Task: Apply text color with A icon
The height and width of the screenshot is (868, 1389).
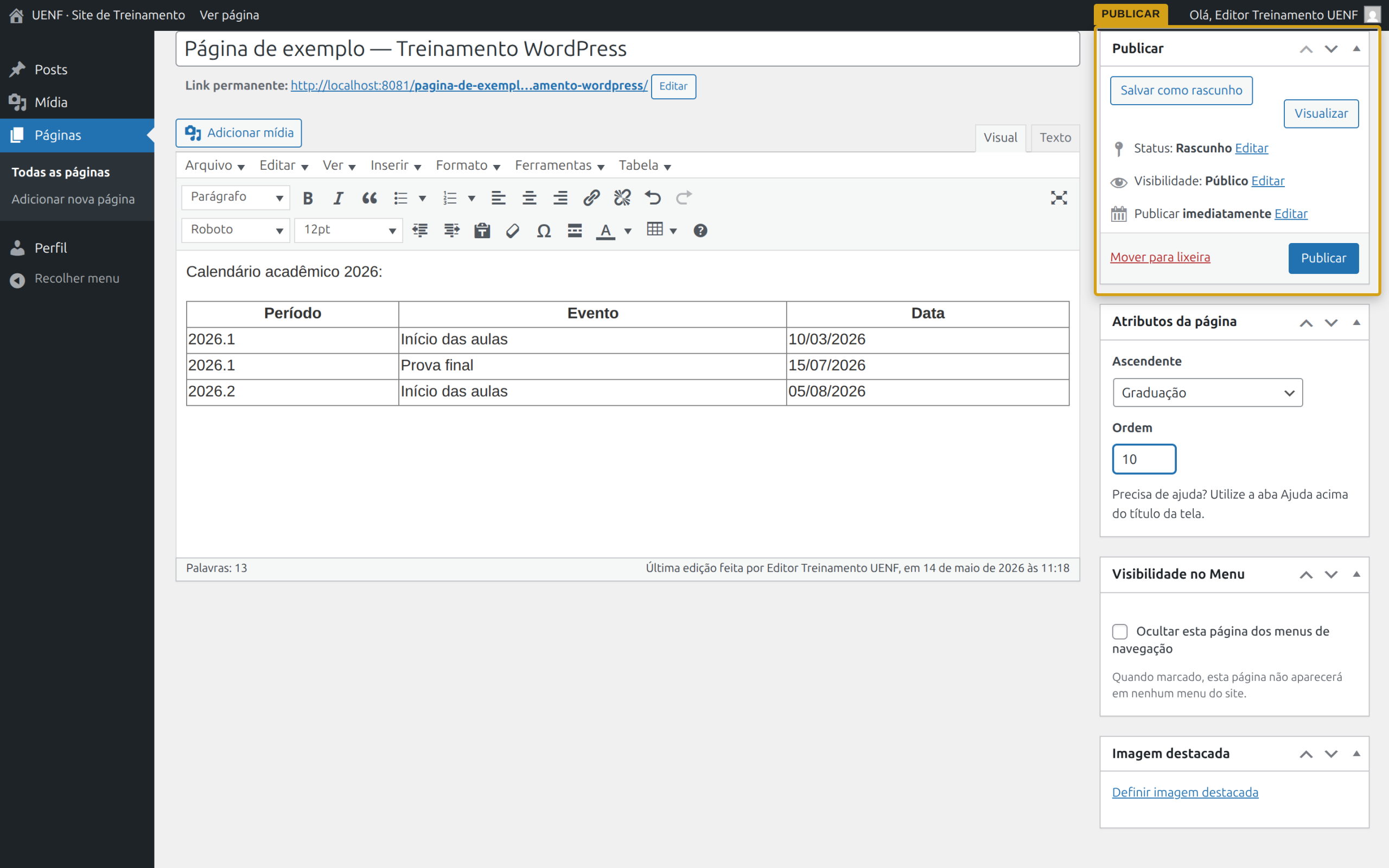Action: (606, 231)
